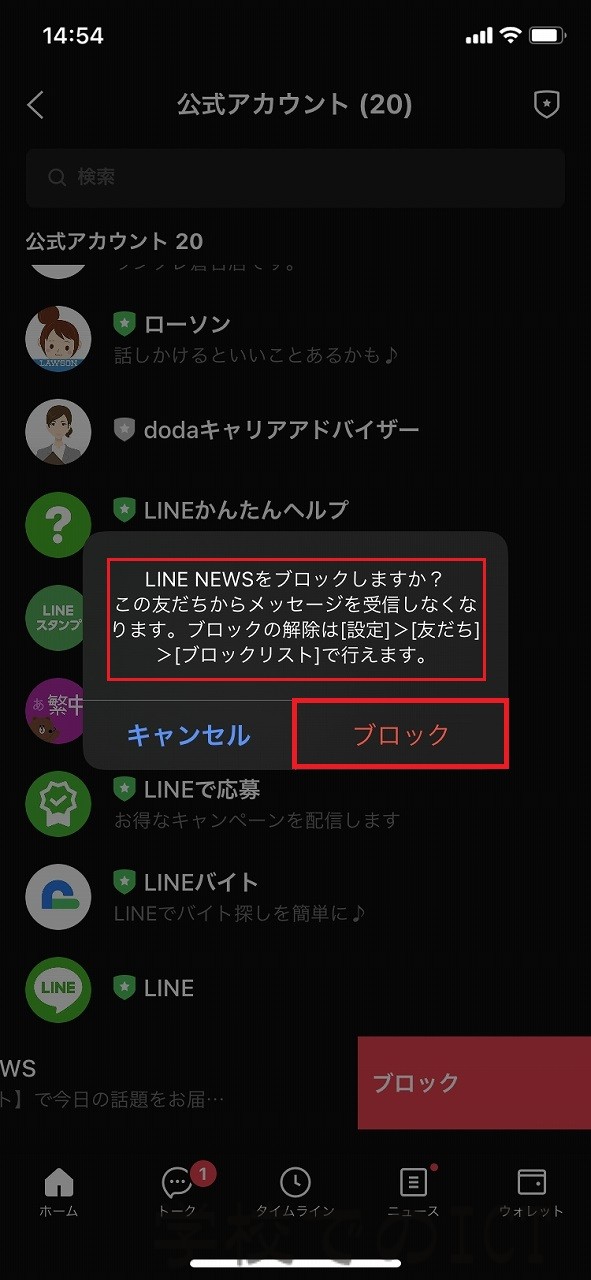Tap the LINEバイト avatar icon

tap(58, 895)
